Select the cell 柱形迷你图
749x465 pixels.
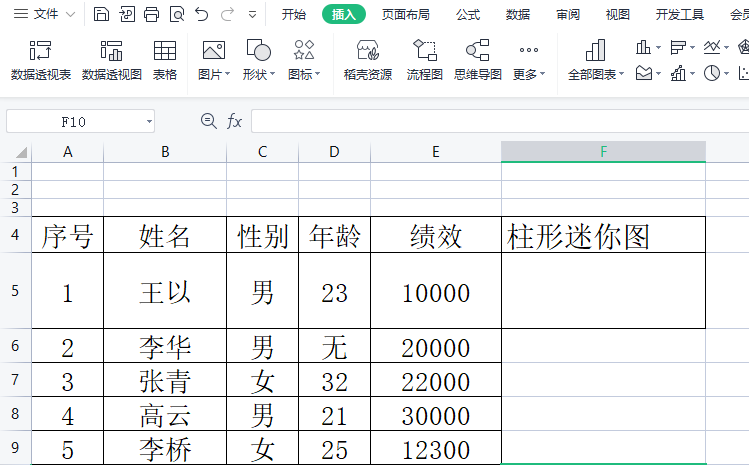[603, 235]
